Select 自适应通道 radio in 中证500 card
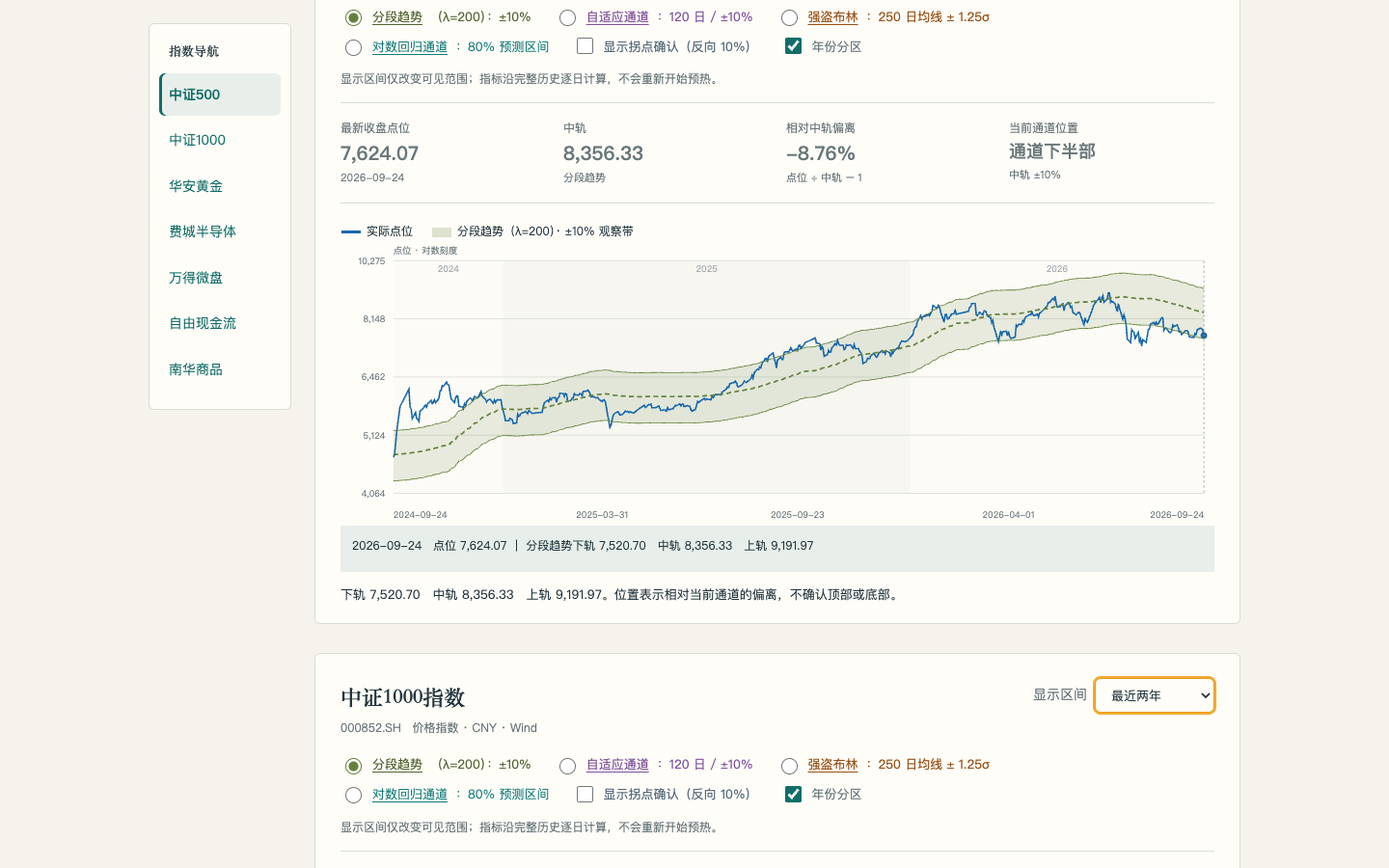 pos(567,17)
